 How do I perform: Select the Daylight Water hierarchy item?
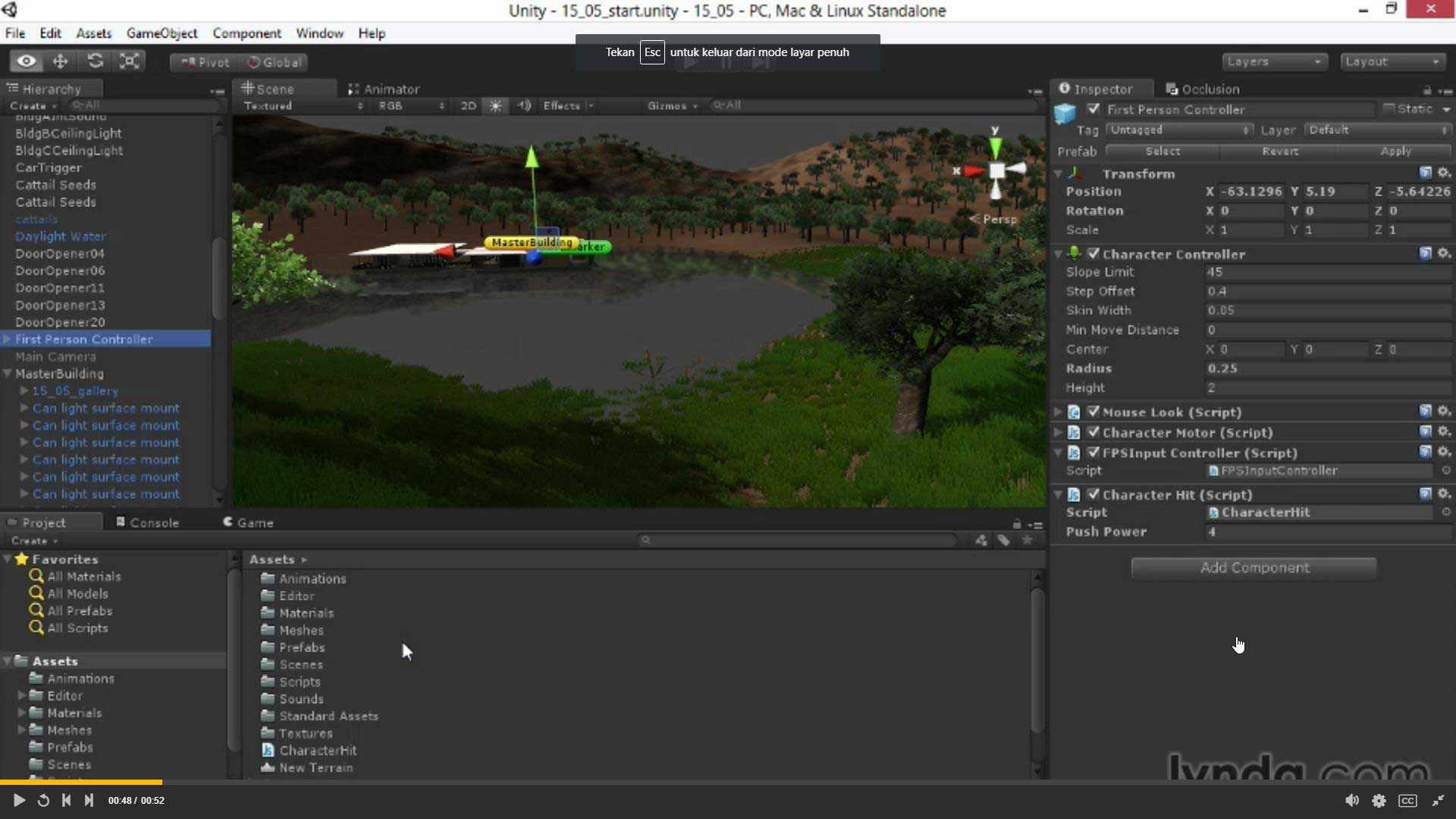click(x=61, y=237)
